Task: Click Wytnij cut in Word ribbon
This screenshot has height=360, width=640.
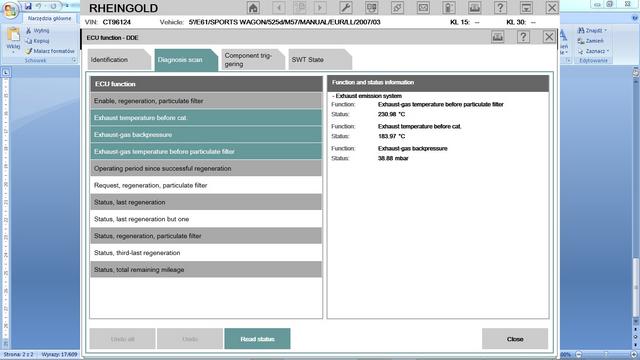Action: [38, 31]
